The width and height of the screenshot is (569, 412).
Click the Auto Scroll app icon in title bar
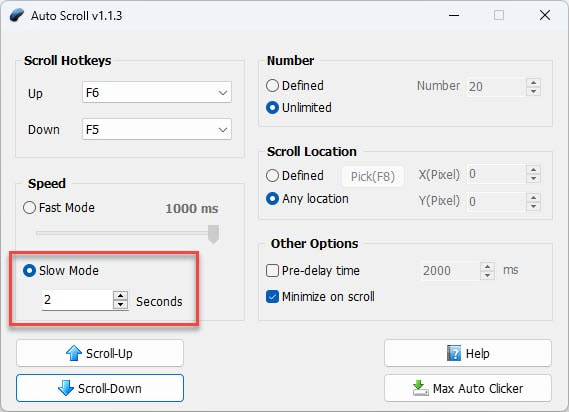coord(17,16)
